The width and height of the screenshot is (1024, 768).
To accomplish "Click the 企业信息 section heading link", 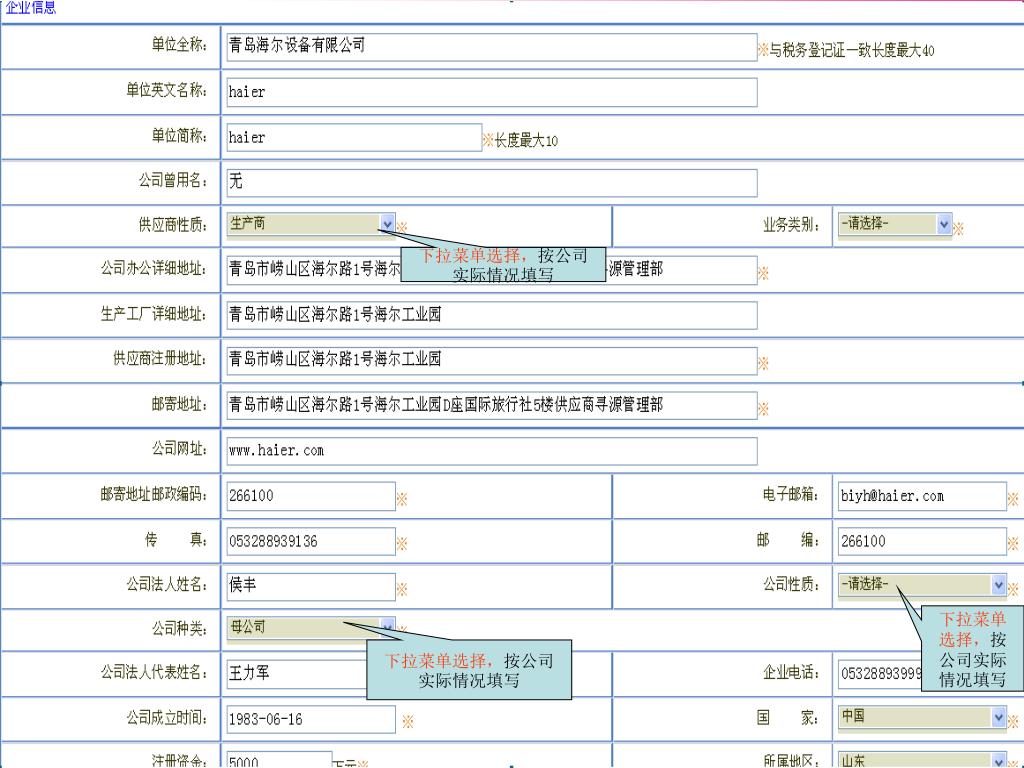I will pos(31,7).
